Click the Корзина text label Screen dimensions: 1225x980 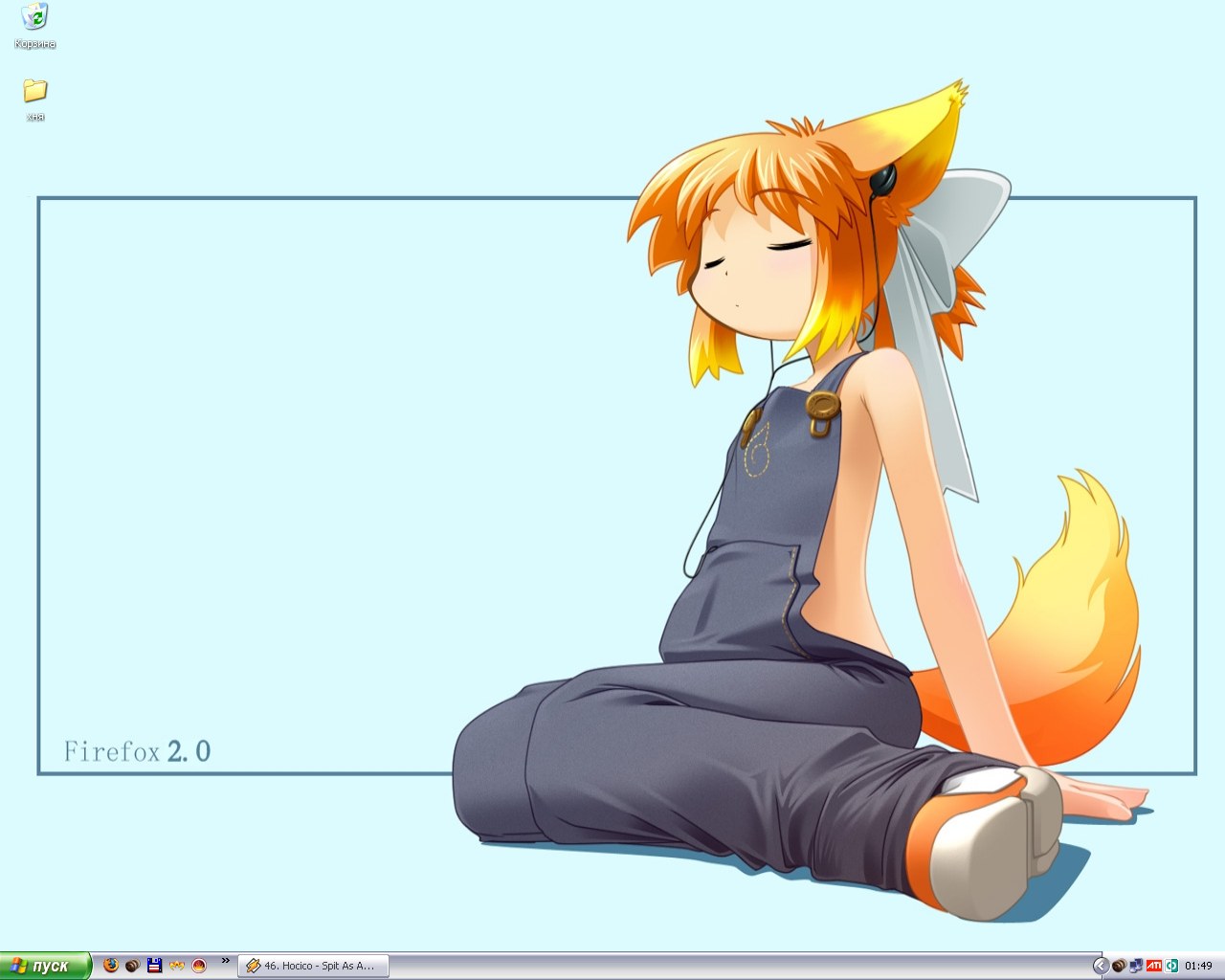(x=35, y=44)
